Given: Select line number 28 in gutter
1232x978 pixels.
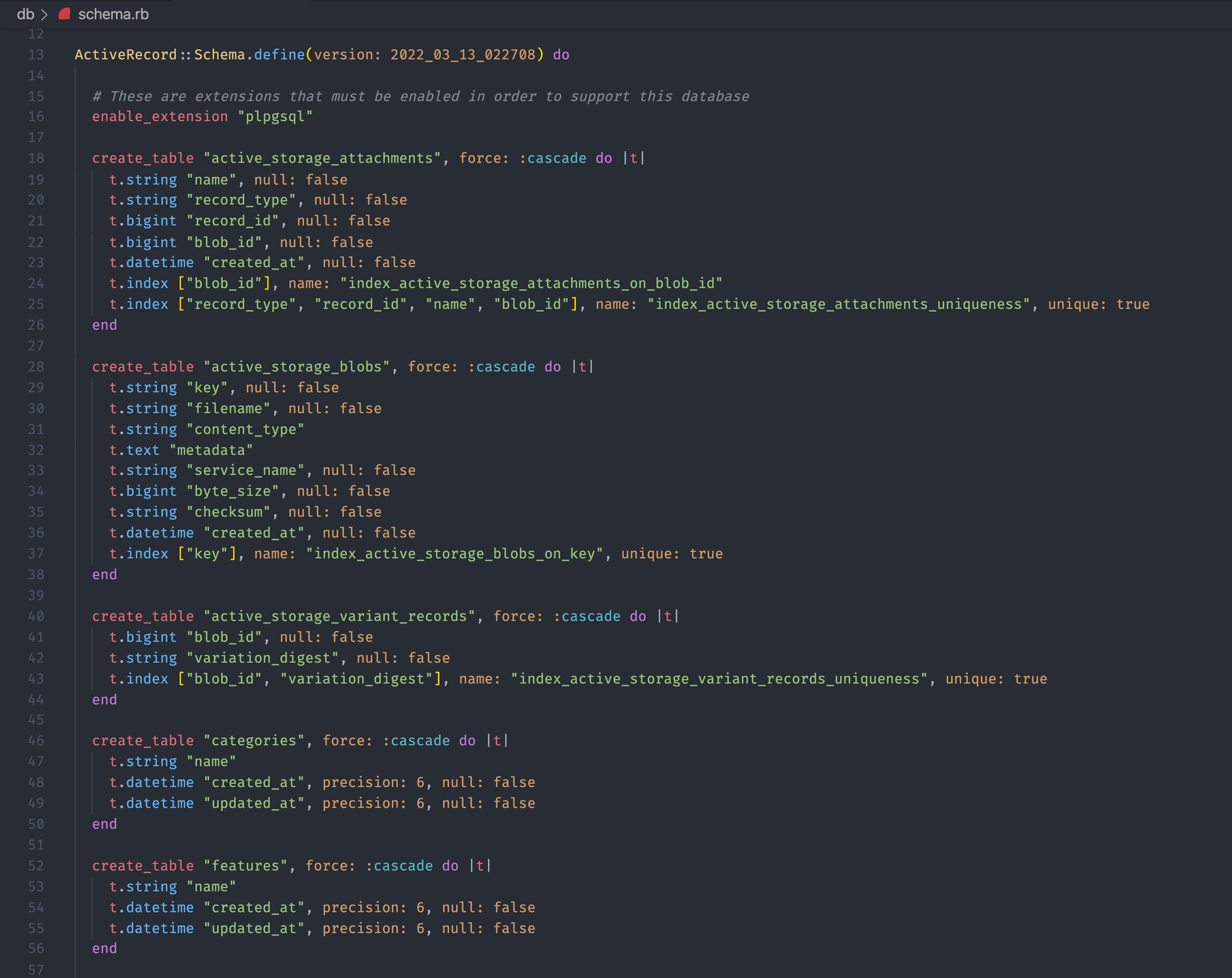Looking at the screenshot, I should point(36,367).
